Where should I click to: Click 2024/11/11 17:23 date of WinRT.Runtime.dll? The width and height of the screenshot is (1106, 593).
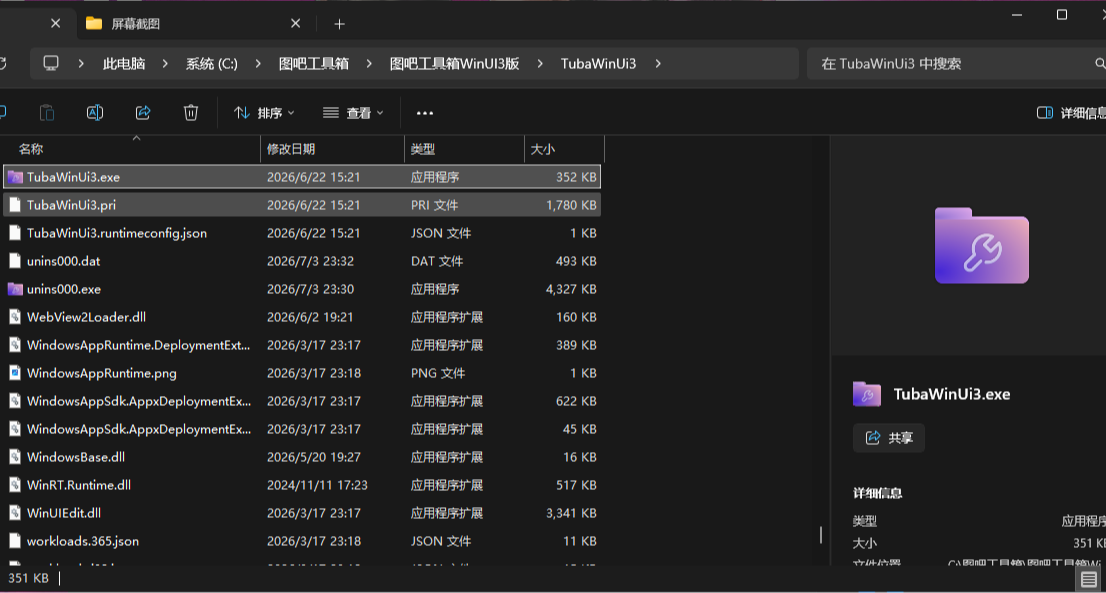(x=317, y=485)
